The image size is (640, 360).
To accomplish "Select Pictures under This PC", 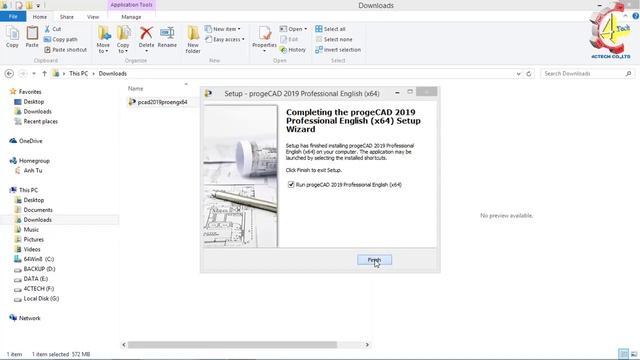I will click(x=33, y=239).
